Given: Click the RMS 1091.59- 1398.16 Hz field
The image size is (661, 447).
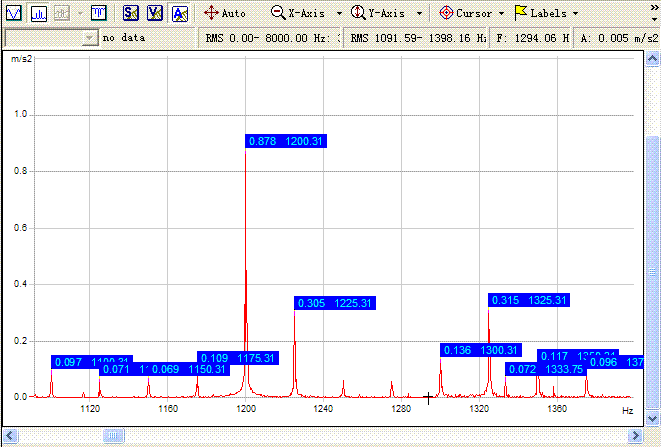Looking at the screenshot, I should pos(416,38).
